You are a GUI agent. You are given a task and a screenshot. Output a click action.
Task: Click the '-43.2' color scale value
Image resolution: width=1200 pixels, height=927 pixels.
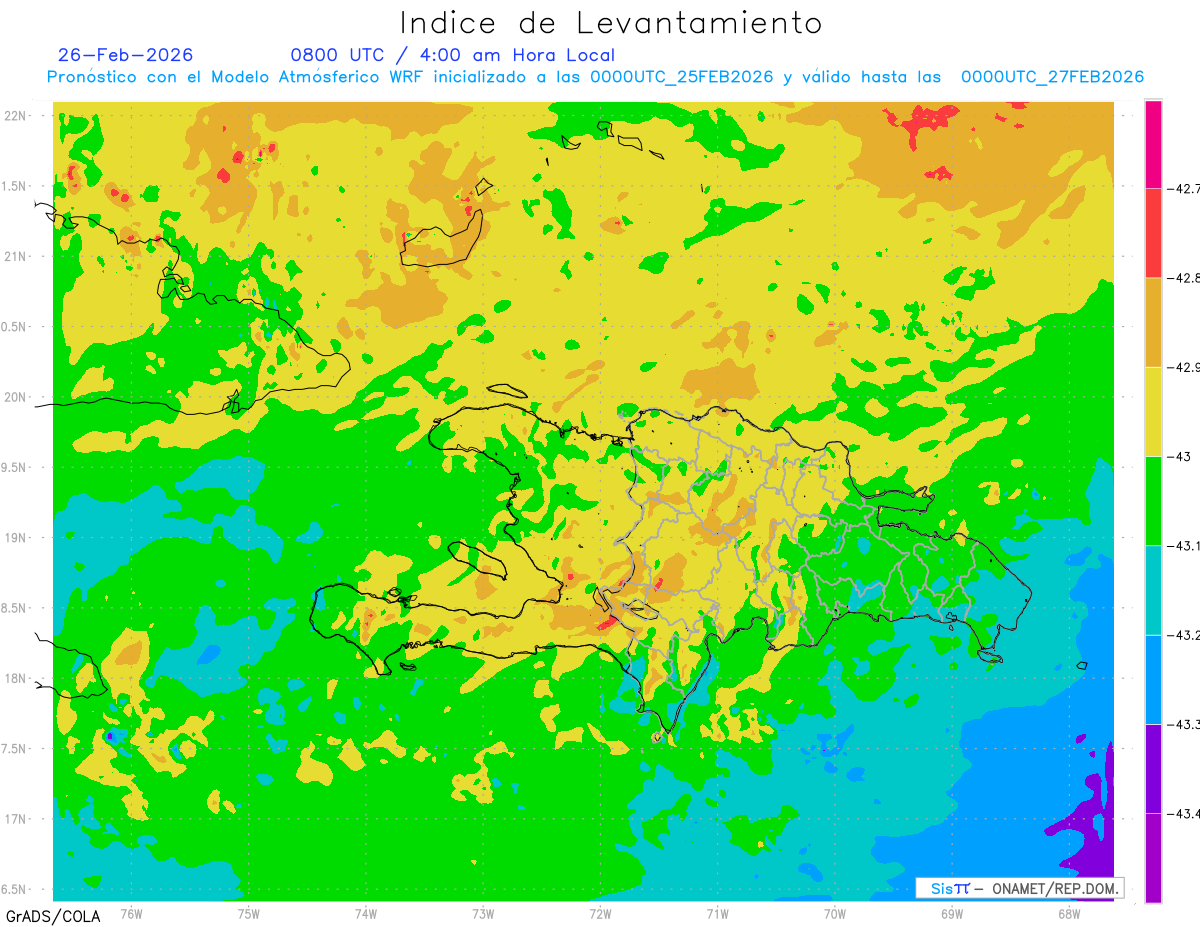(x=1183, y=635)
